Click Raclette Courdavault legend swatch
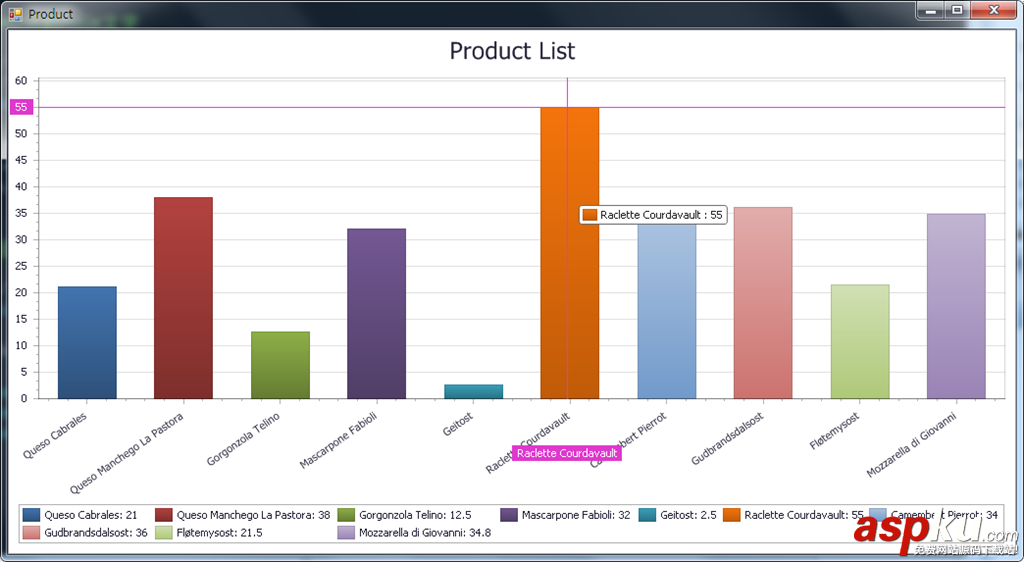 click(x=731, y=515)
